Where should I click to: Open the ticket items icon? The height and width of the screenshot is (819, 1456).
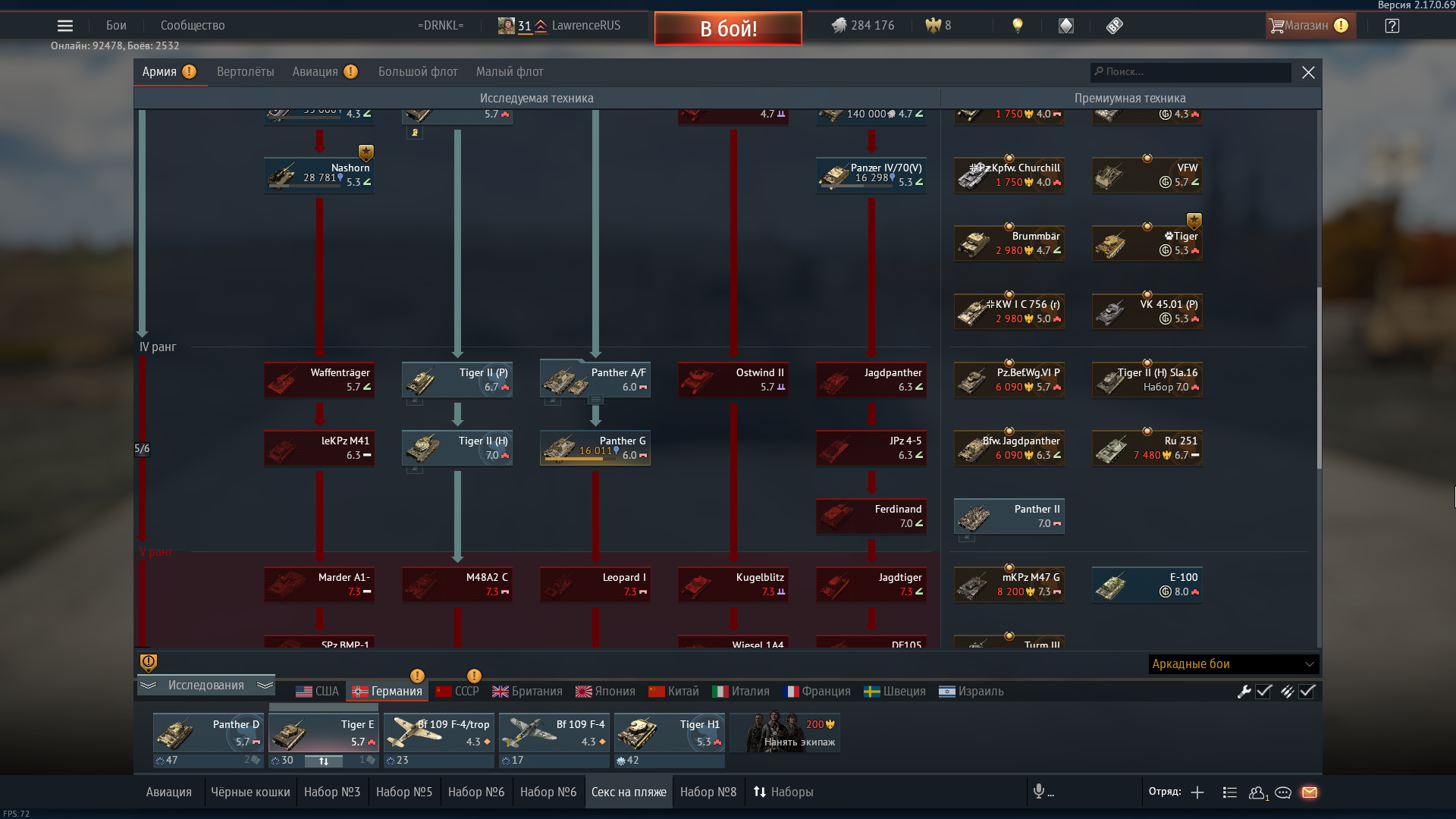click(x=1114, y=26)
